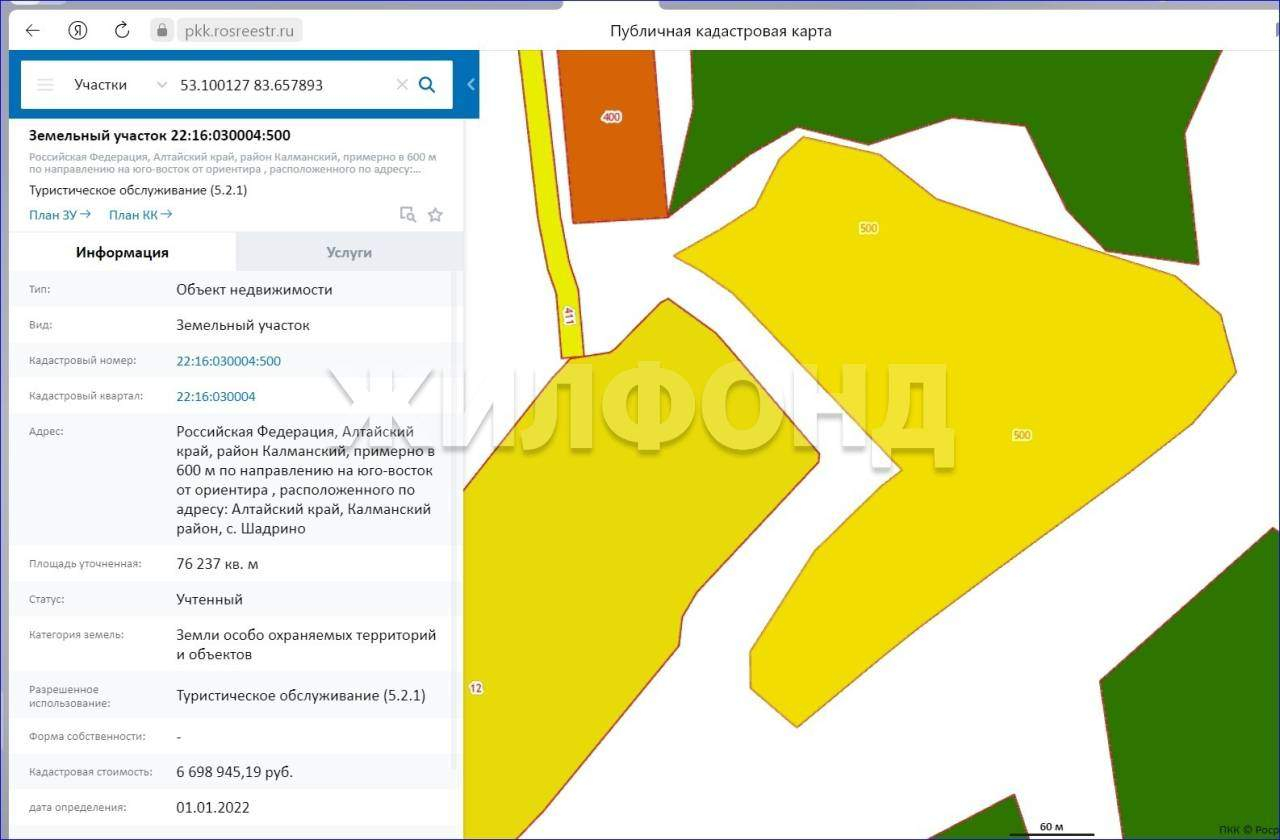Clear the coordinates with the × icon

coord(402,85)
